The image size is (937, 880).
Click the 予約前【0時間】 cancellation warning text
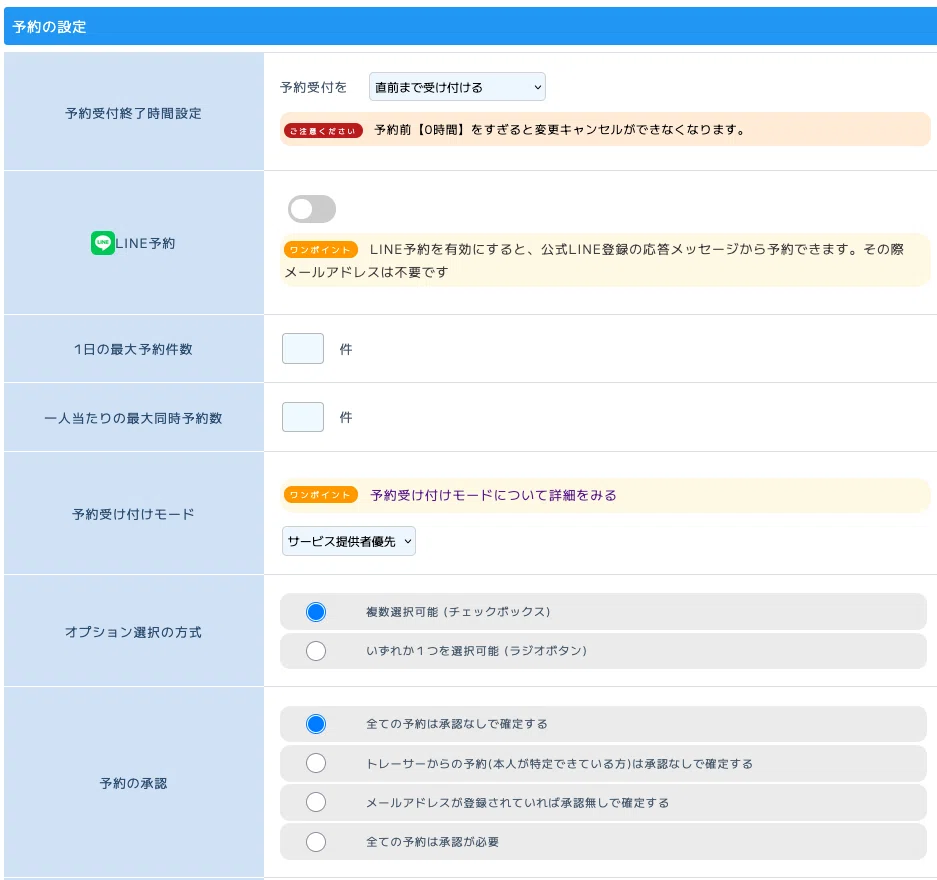559,130
